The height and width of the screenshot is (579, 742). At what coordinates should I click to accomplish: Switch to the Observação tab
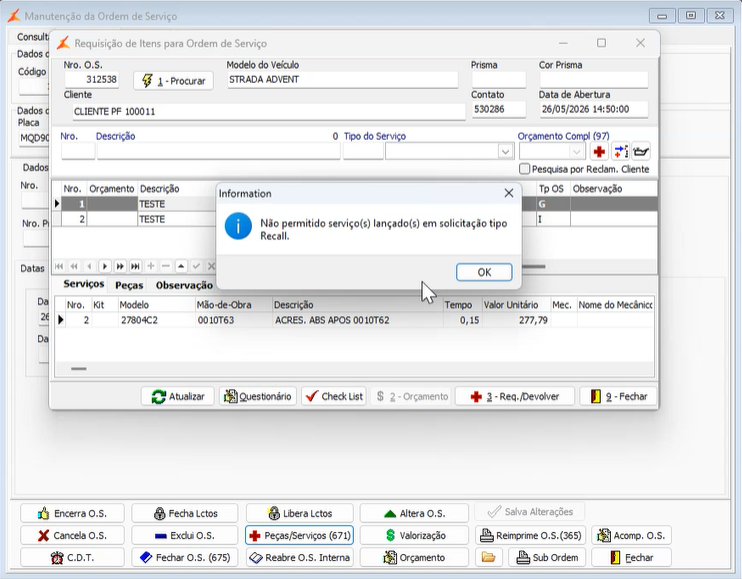coord(184,285)
